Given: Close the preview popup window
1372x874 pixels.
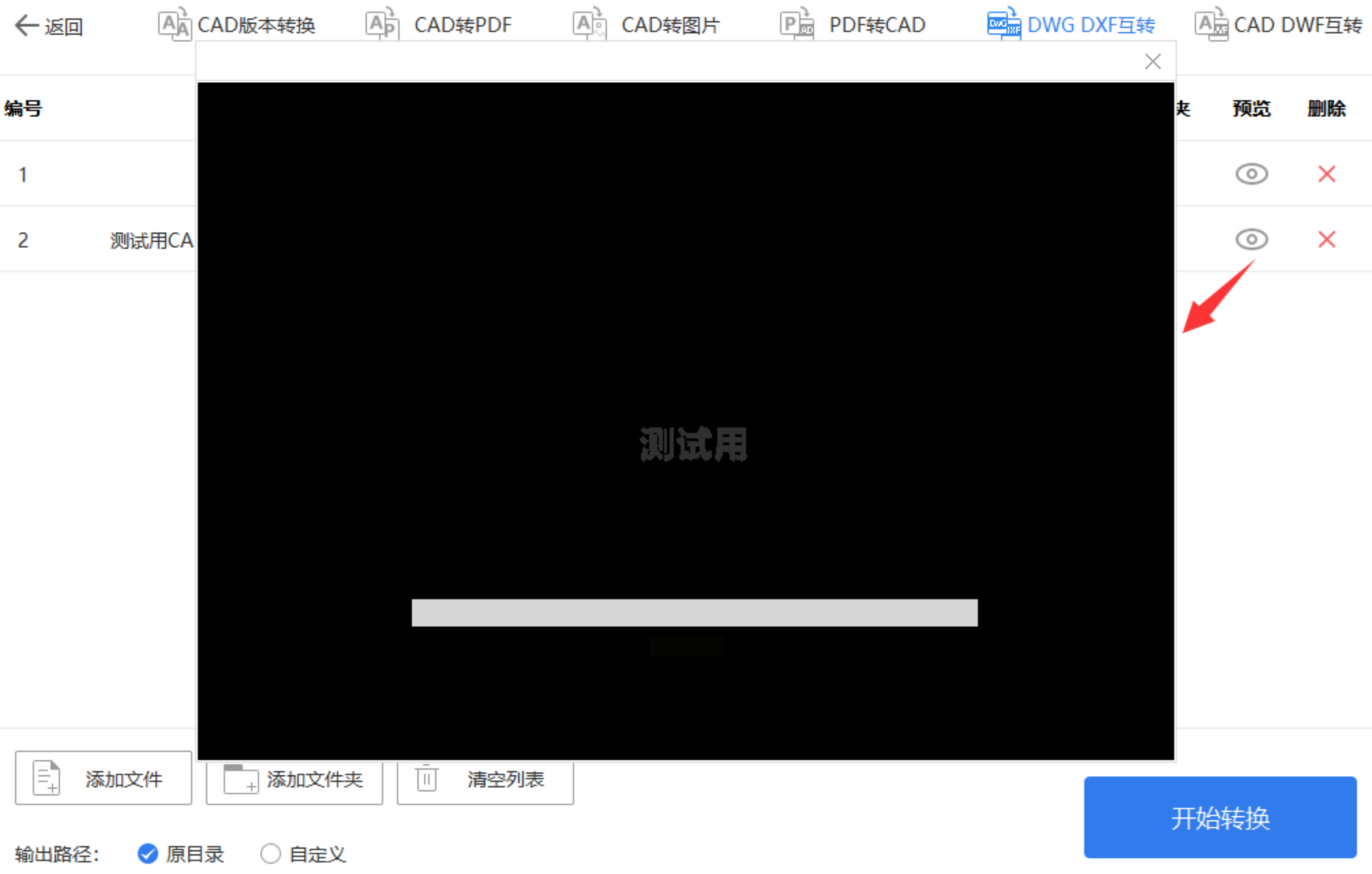Looking at the screenshot, I should point(1152,62).
